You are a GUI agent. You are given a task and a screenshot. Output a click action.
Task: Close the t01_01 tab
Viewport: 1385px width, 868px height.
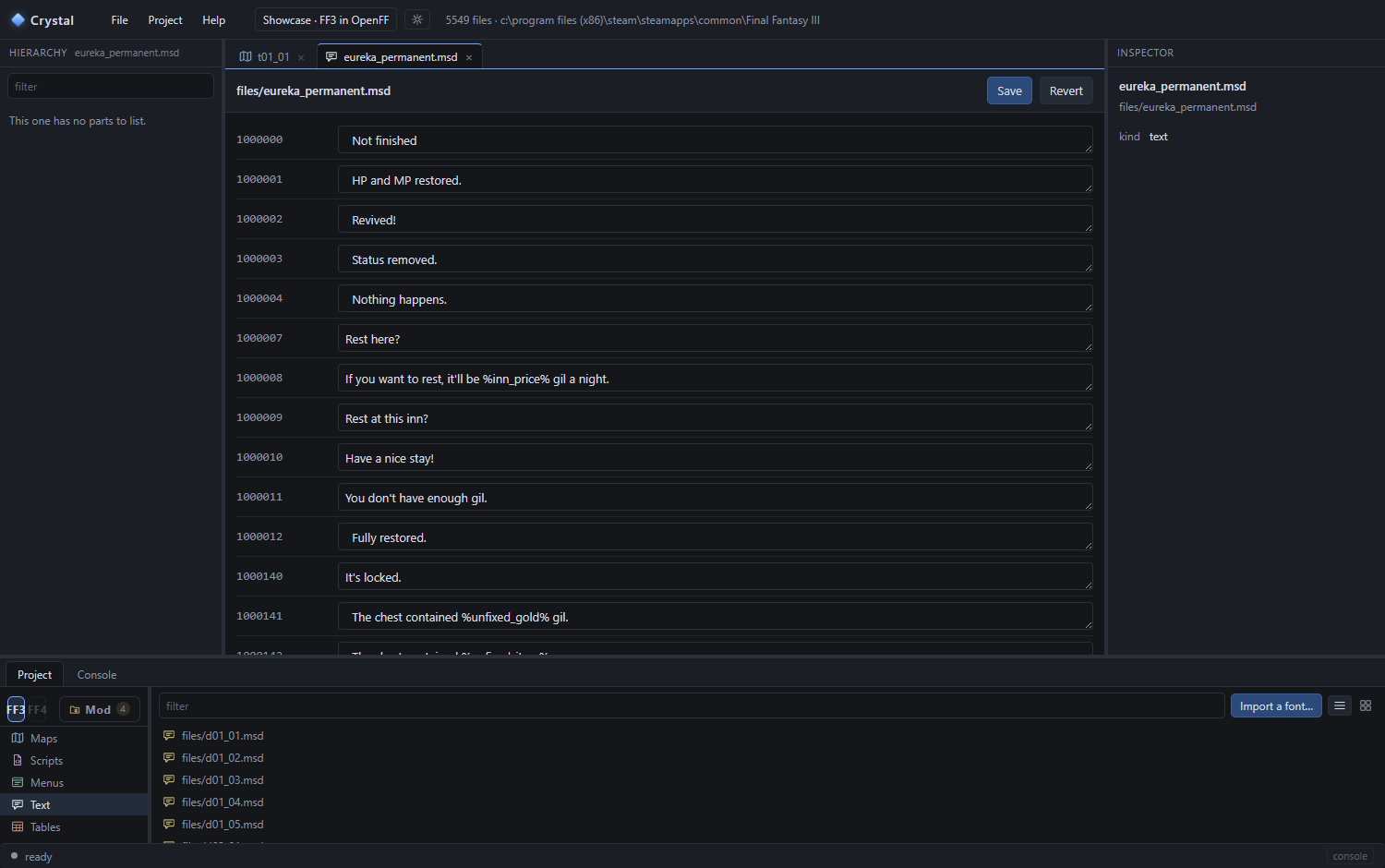click(x=301, y=57)
